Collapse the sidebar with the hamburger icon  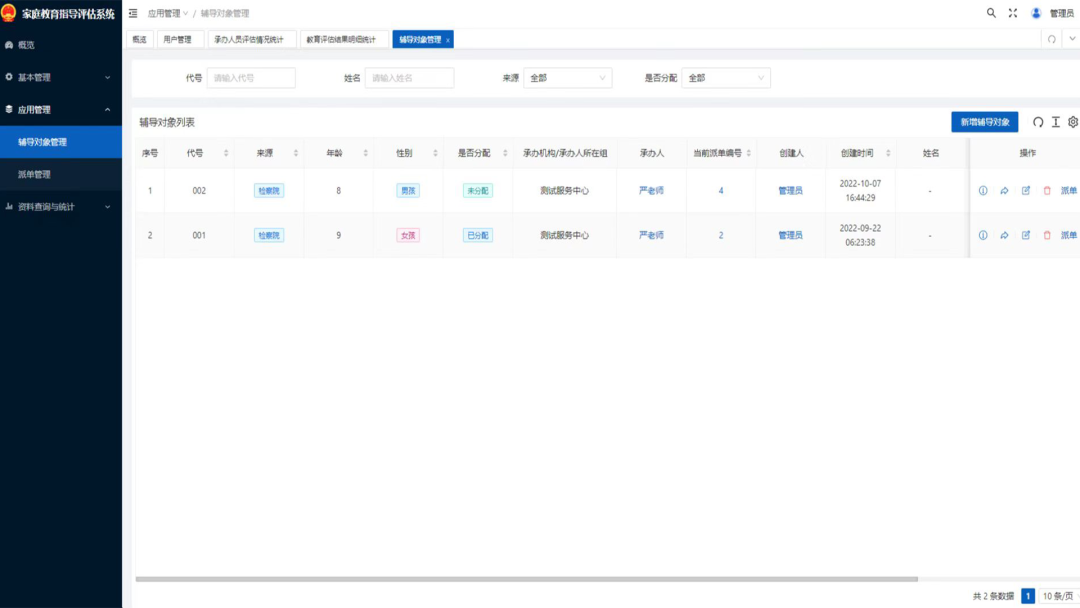133,13
